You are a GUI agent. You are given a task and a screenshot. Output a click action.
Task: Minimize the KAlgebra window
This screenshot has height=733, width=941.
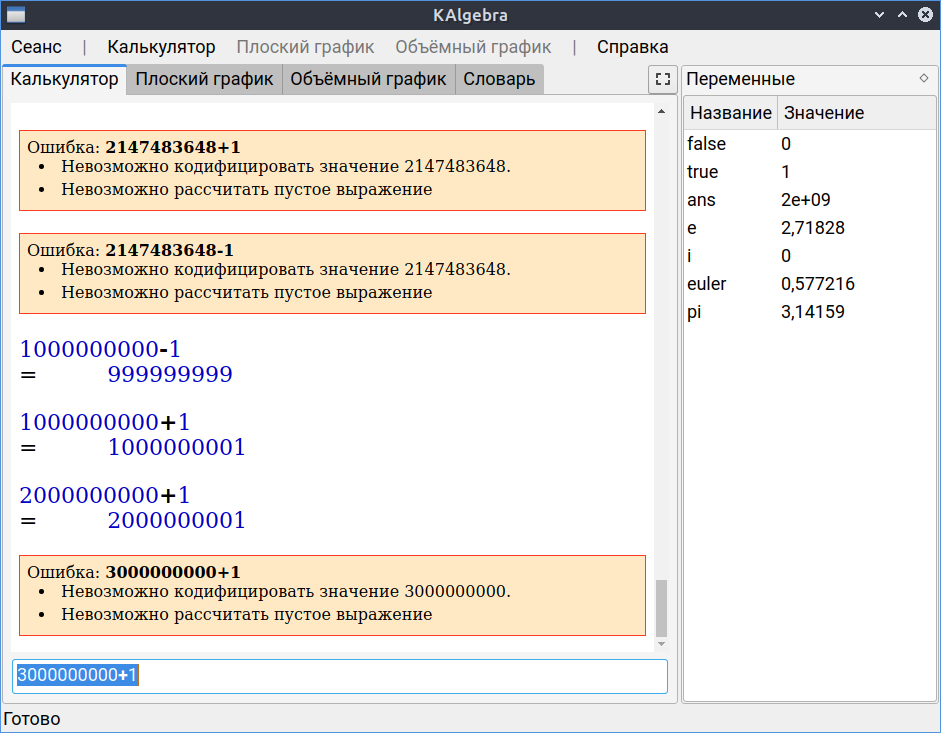coord(879,15)
